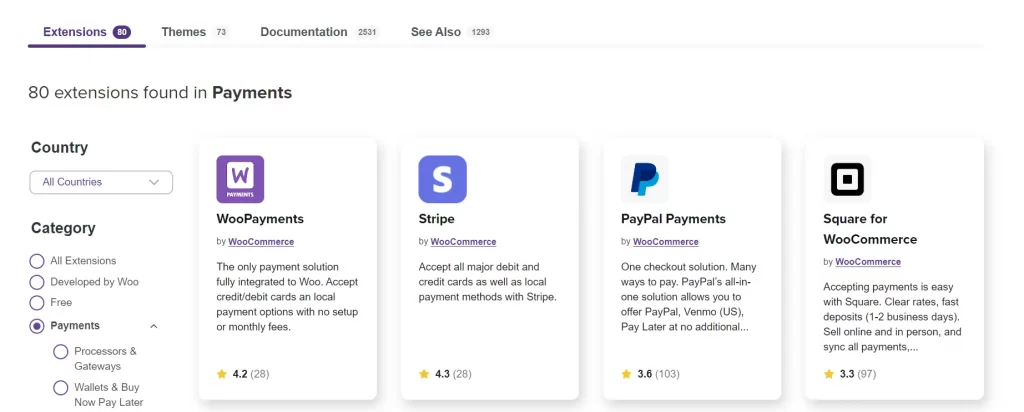Select the All Extensions radio button
Viewport: 1024px width, 412px height.
coord(37,261)
